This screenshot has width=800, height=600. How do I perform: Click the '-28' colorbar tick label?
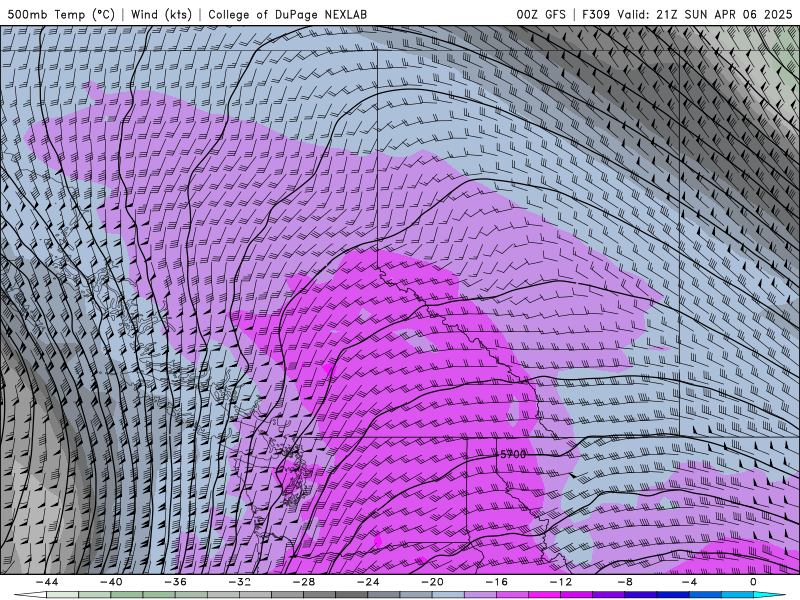304,582
